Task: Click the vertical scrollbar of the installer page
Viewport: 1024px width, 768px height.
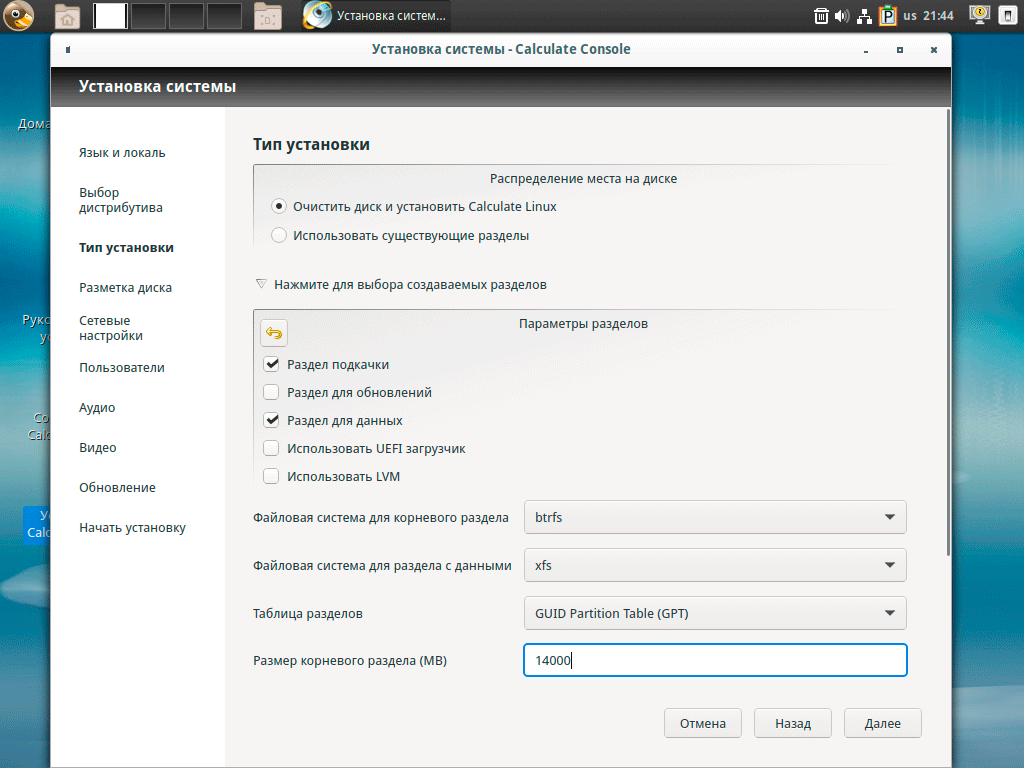Action: [948, 333]
